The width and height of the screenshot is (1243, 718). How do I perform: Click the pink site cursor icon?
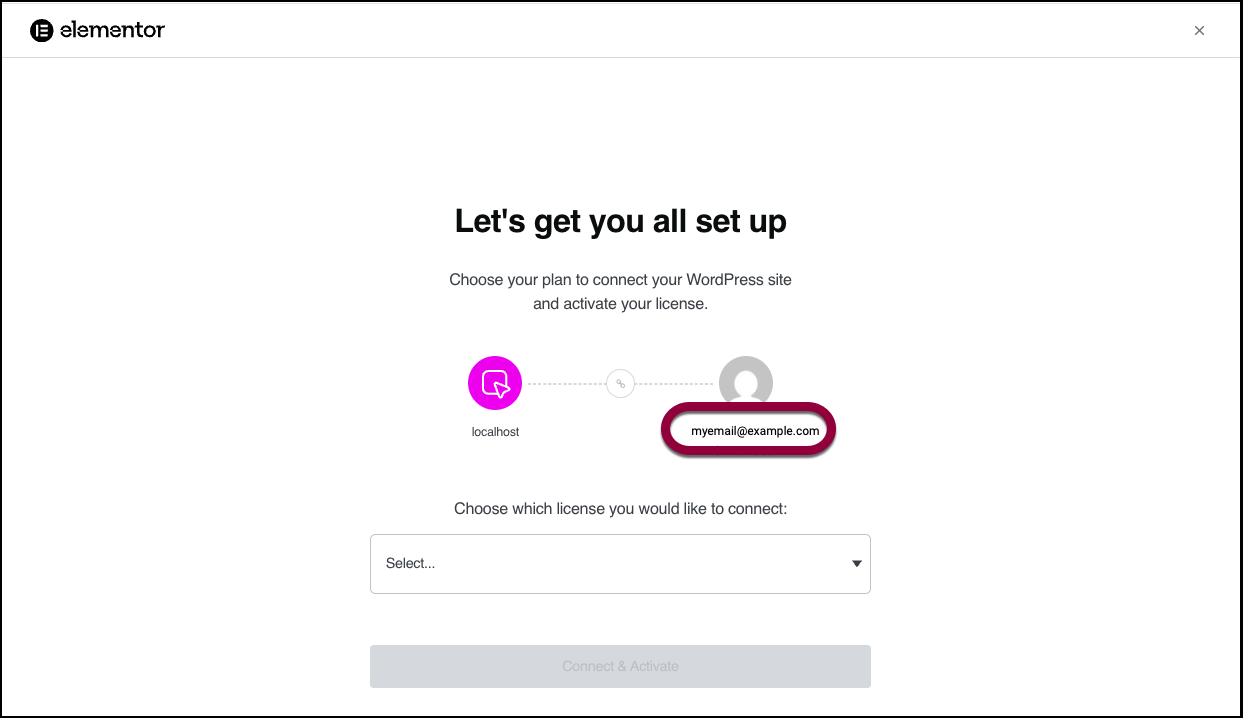point(495,383)
